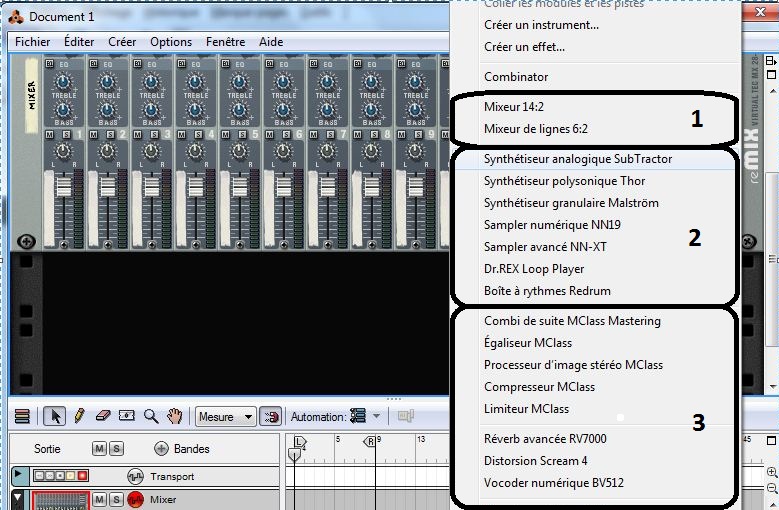Viewport: 779px width, 510px height.
Task: Open the Automation options dropdown arrow
Action: pyautogui.click(x=376, y=416)
